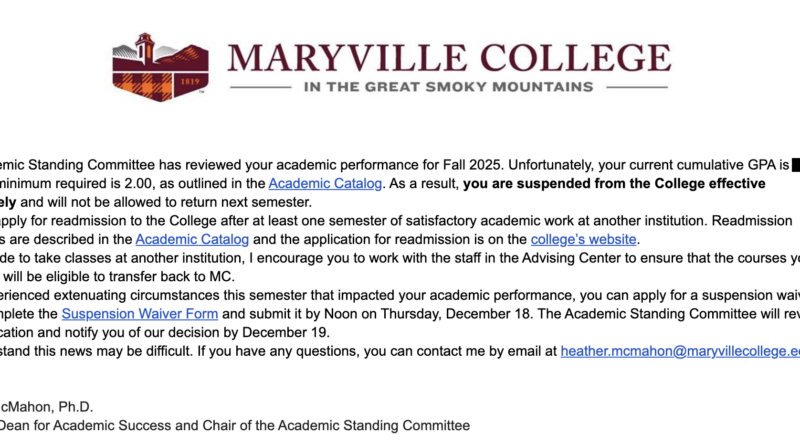Click the blacked-out redacted GPA box

coord(795,164)
